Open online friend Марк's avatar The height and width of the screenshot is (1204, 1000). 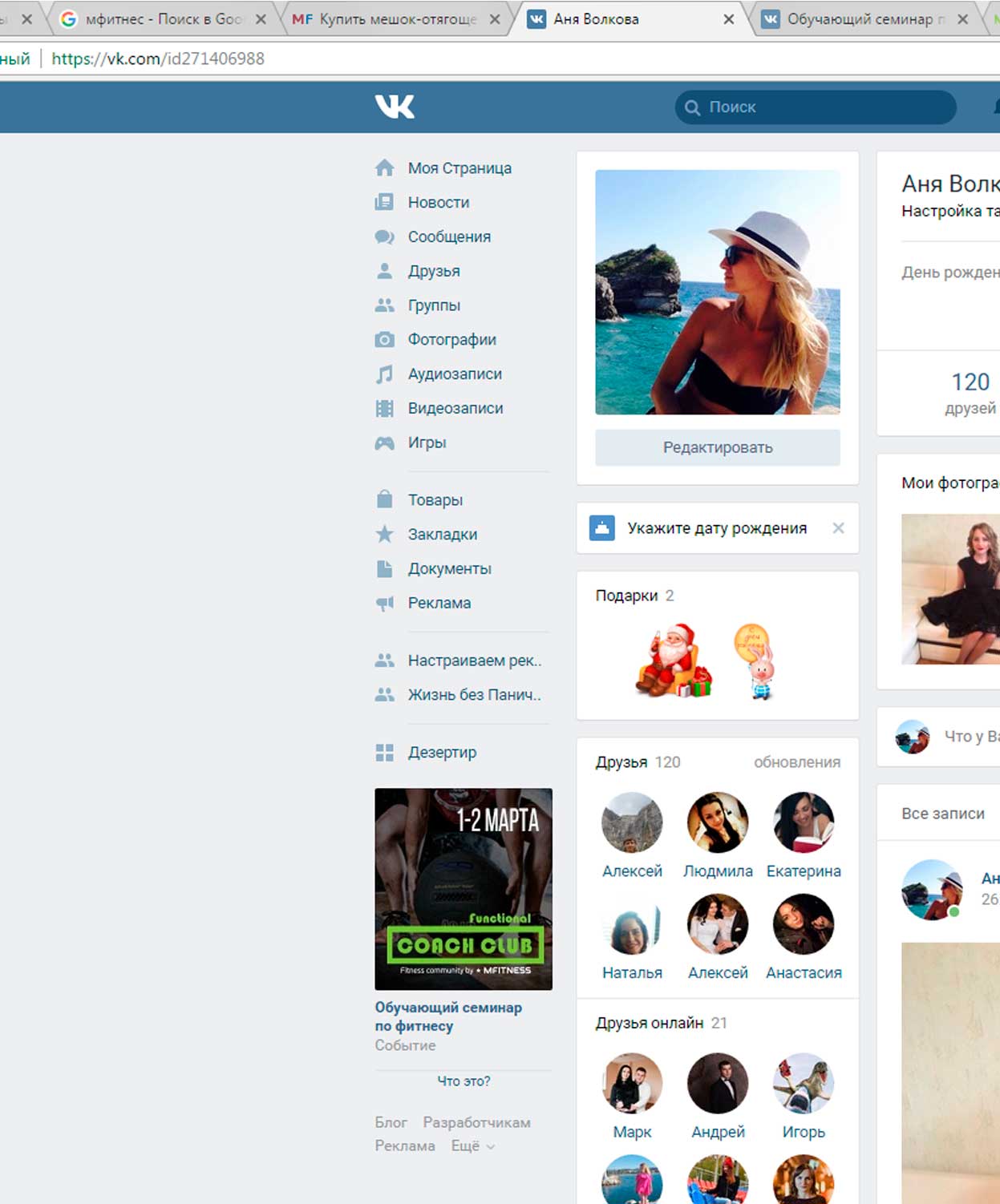click(632, 1084)
